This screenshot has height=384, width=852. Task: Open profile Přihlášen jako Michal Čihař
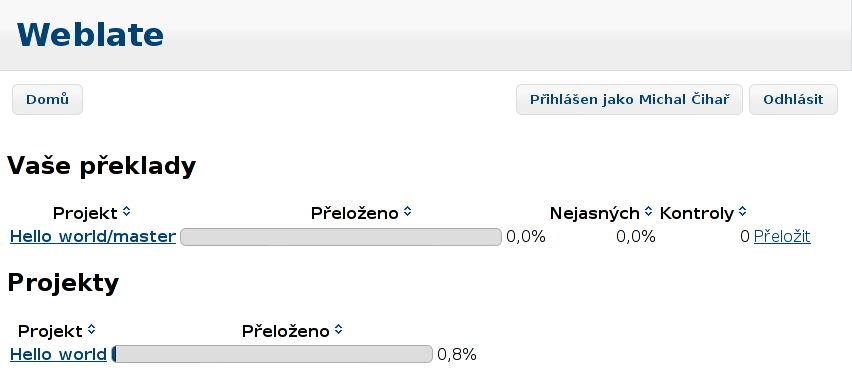(629, 99)
